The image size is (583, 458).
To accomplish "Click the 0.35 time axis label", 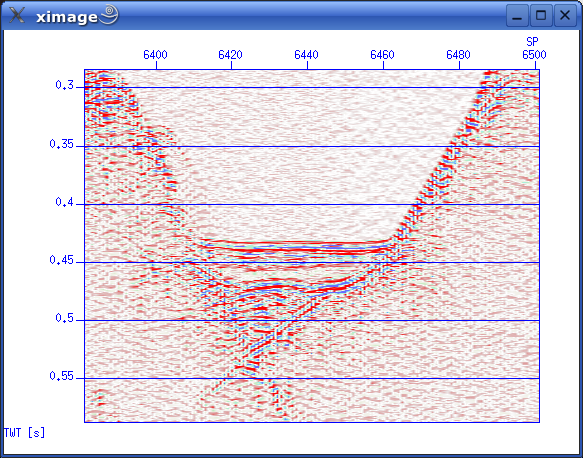I will pos(62,143).
